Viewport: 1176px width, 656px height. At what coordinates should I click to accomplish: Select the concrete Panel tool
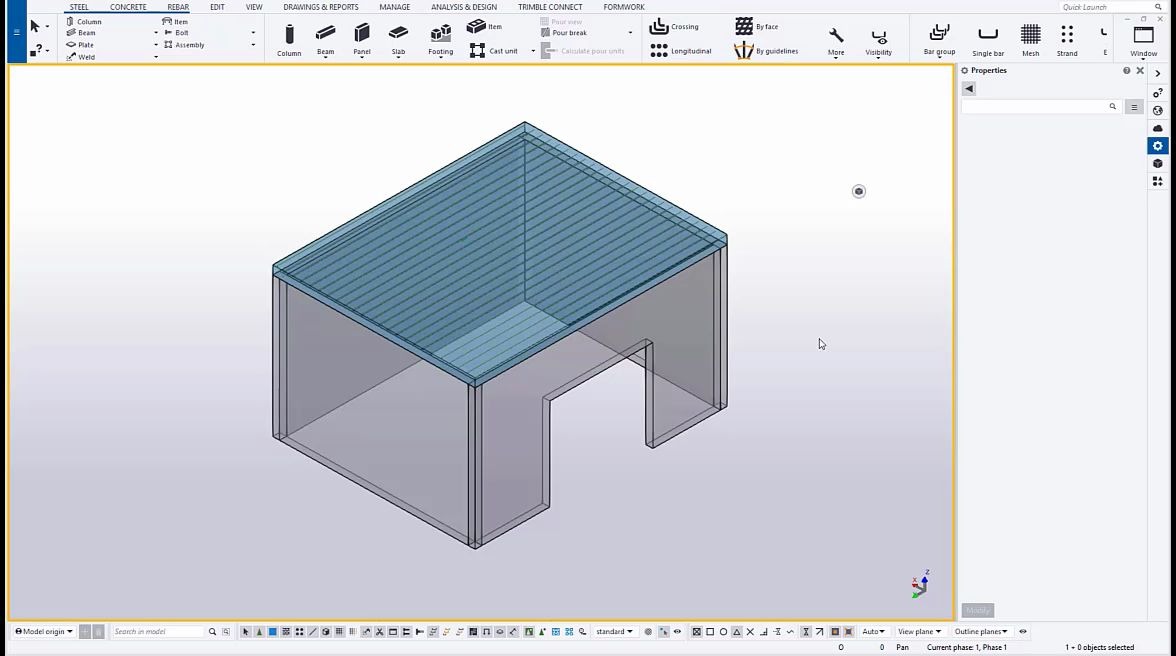[x=362, y=40]
